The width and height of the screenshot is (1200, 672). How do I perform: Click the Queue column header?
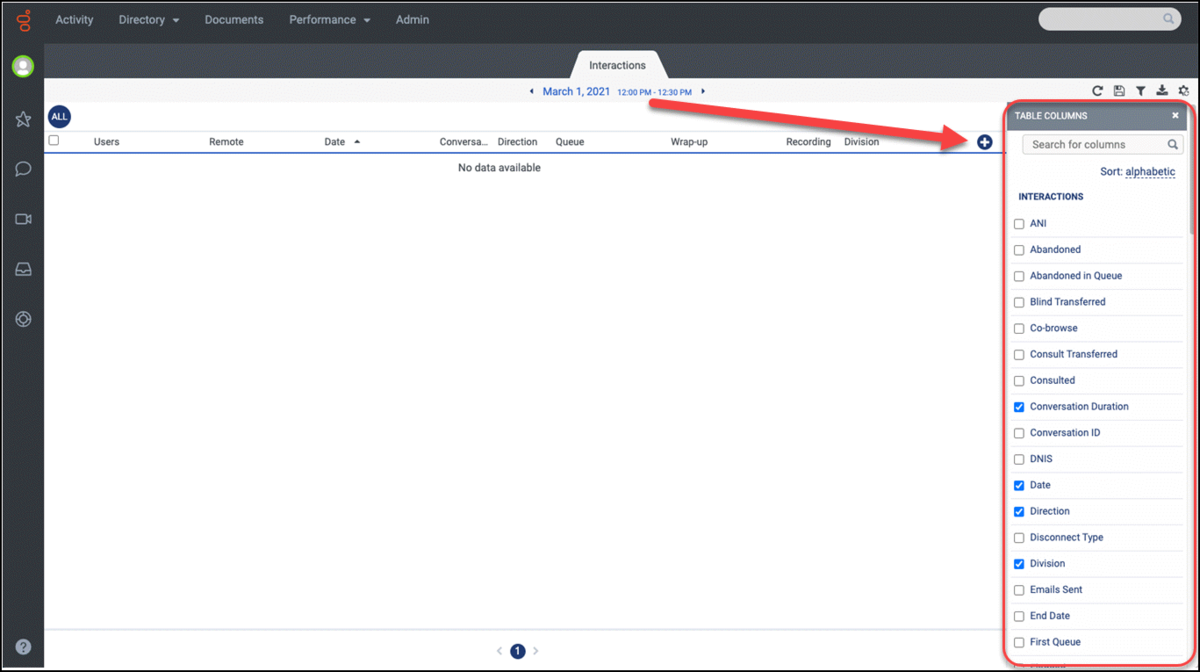coord(569,142)
